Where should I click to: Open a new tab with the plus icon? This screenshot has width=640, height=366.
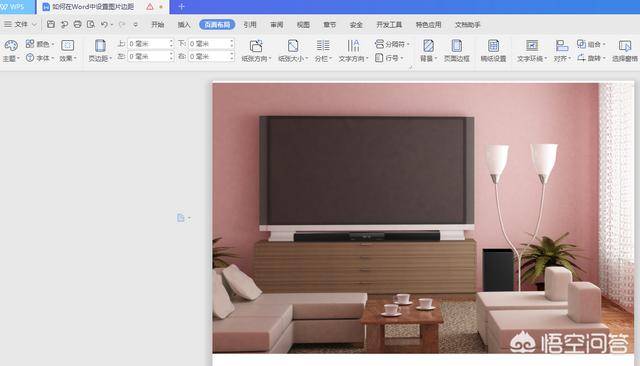[x=181, y=7]
